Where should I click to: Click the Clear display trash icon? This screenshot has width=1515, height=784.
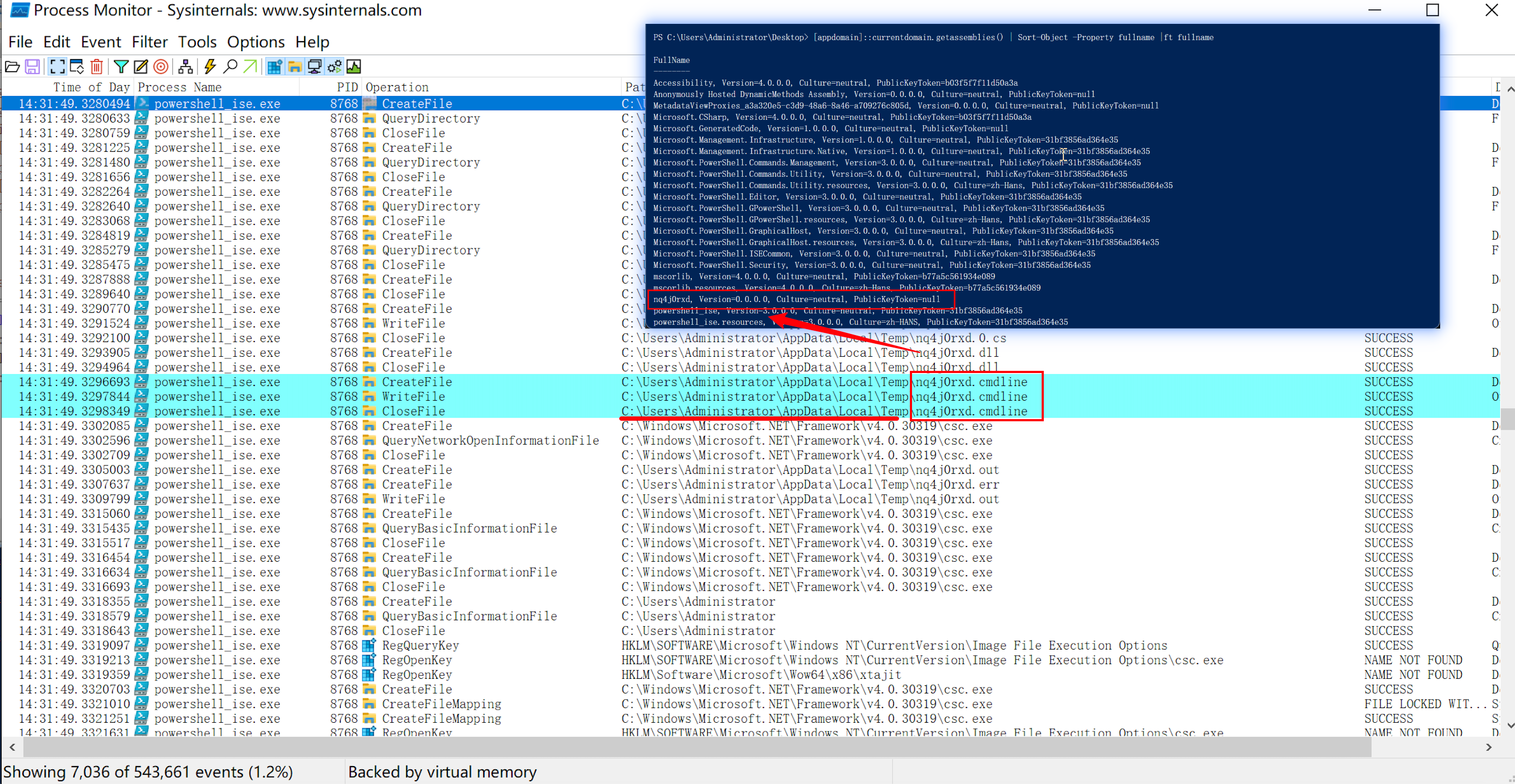[97, 67]
